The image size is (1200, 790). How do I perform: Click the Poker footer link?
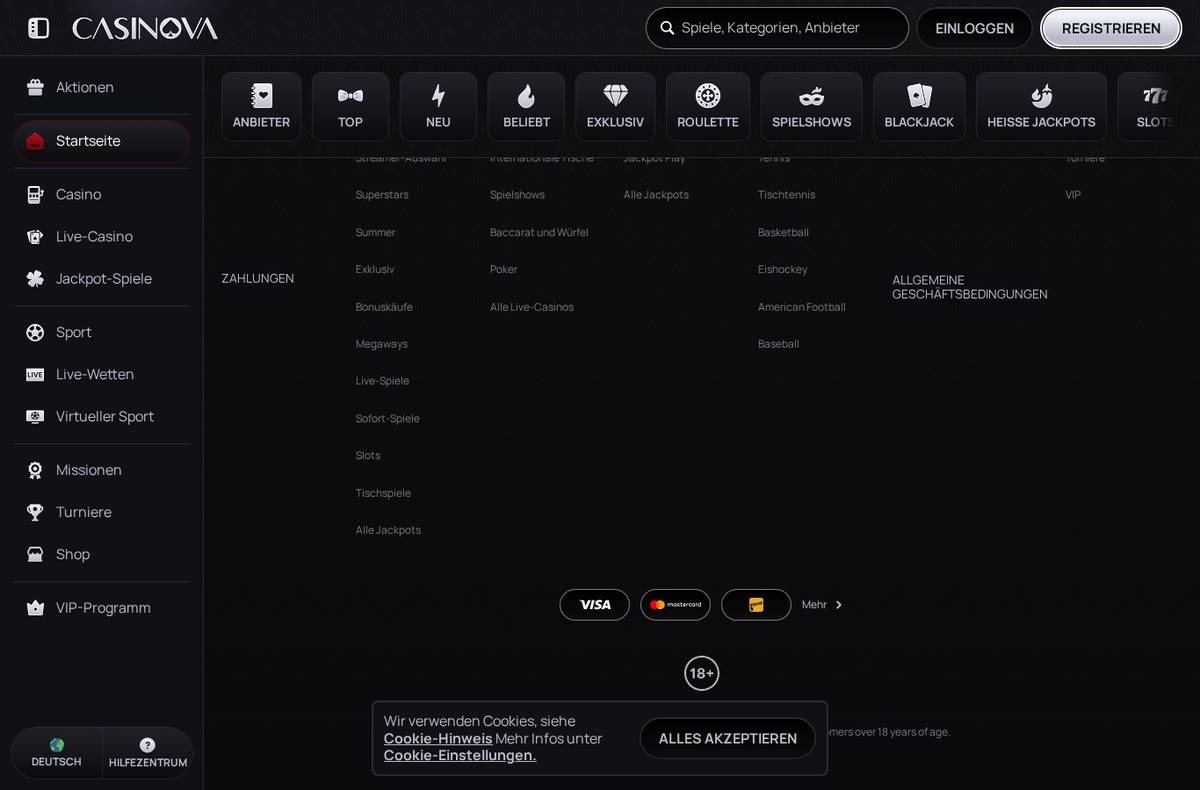[x=504, y=269]
